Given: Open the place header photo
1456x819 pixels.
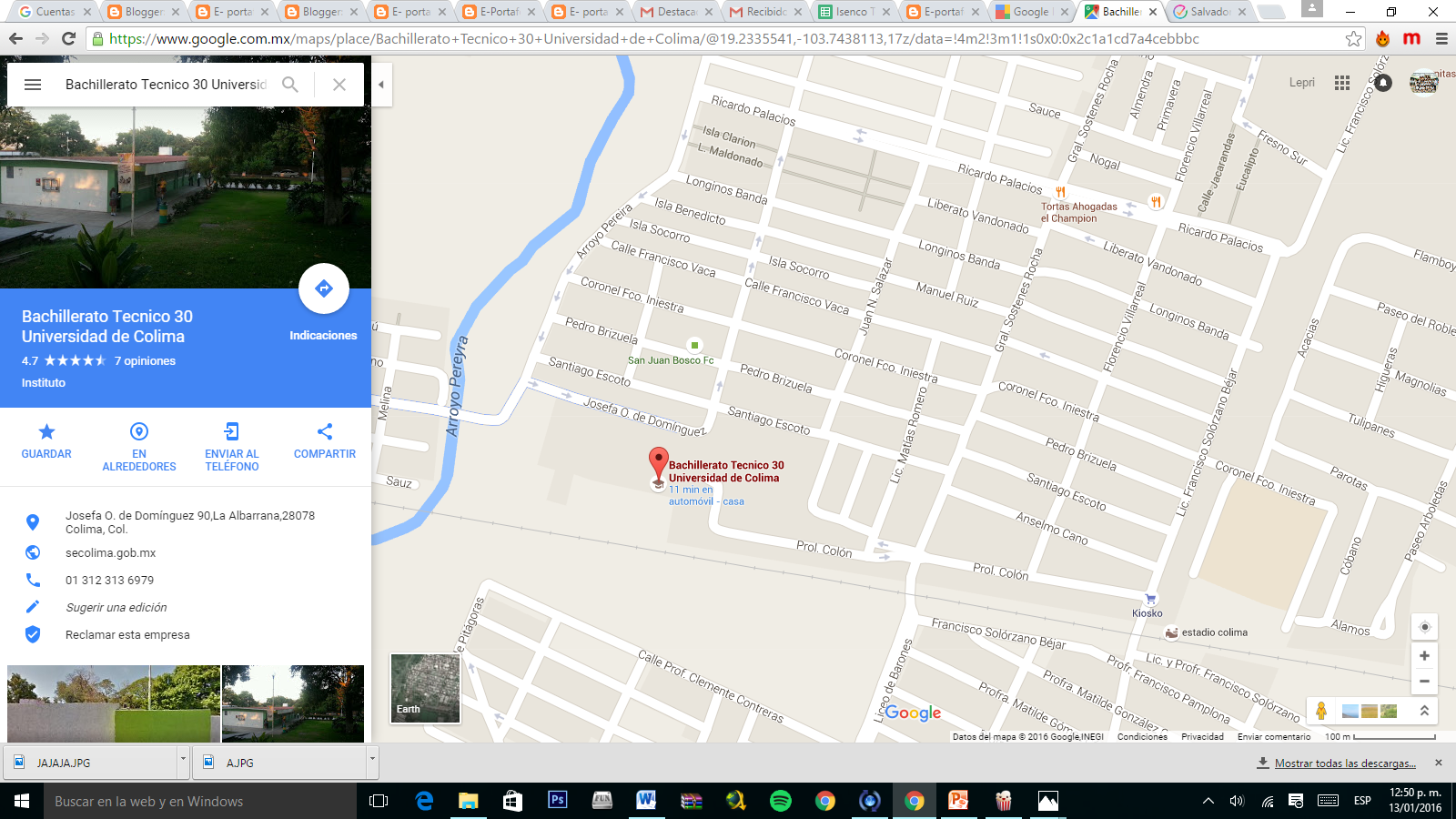Looking at the screenshot, I should (186, 197).
